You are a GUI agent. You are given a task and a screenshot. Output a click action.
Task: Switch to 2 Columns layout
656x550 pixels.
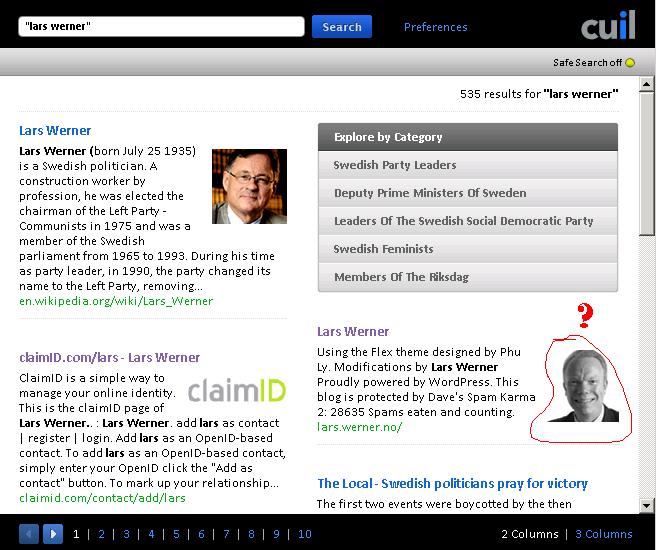[x=530, y=534]
